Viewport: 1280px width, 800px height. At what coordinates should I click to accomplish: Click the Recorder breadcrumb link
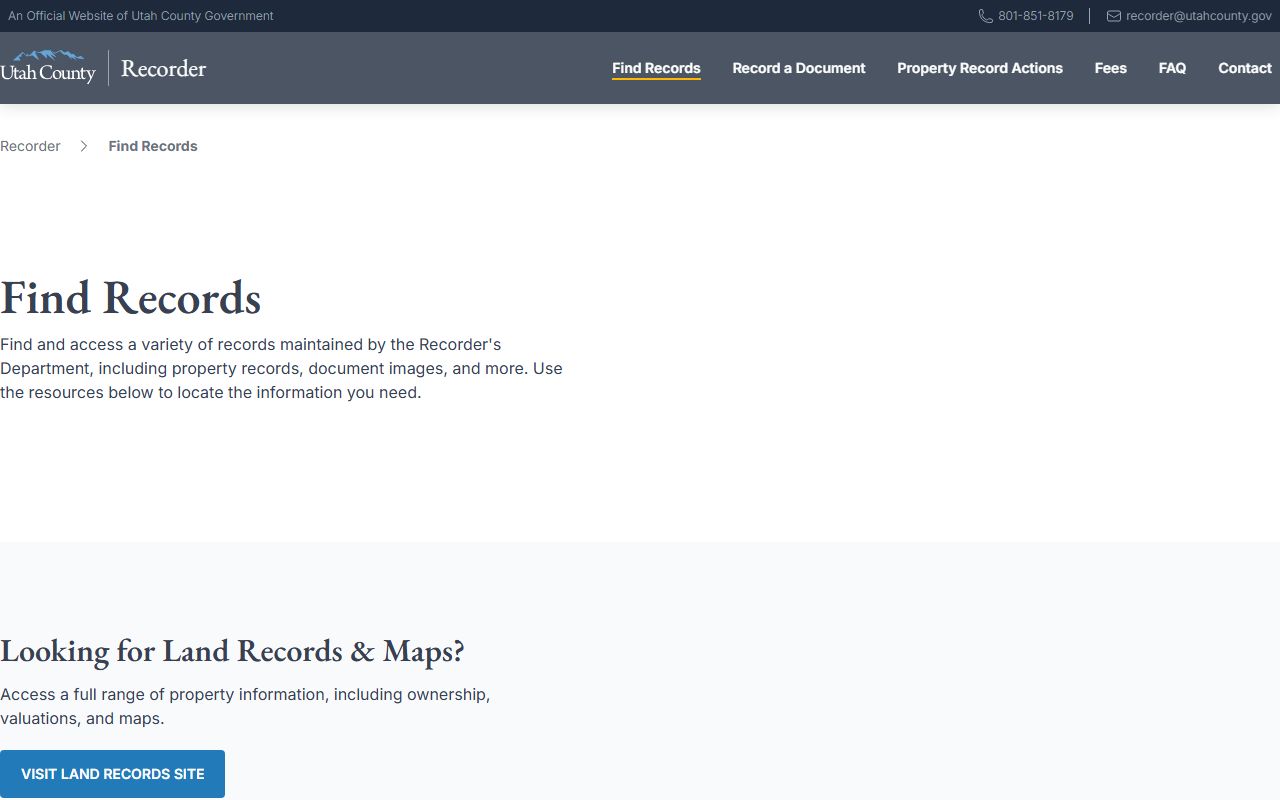click(x=30, y=146)
